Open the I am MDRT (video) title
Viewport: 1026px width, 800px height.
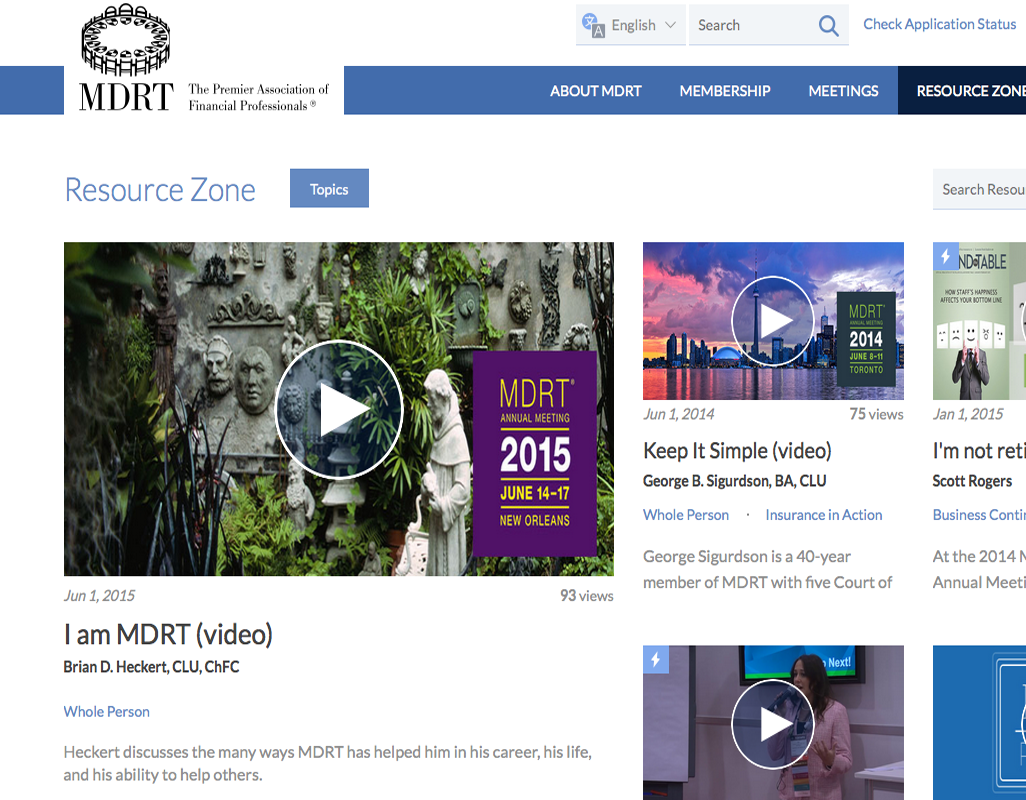coord(168,635)
